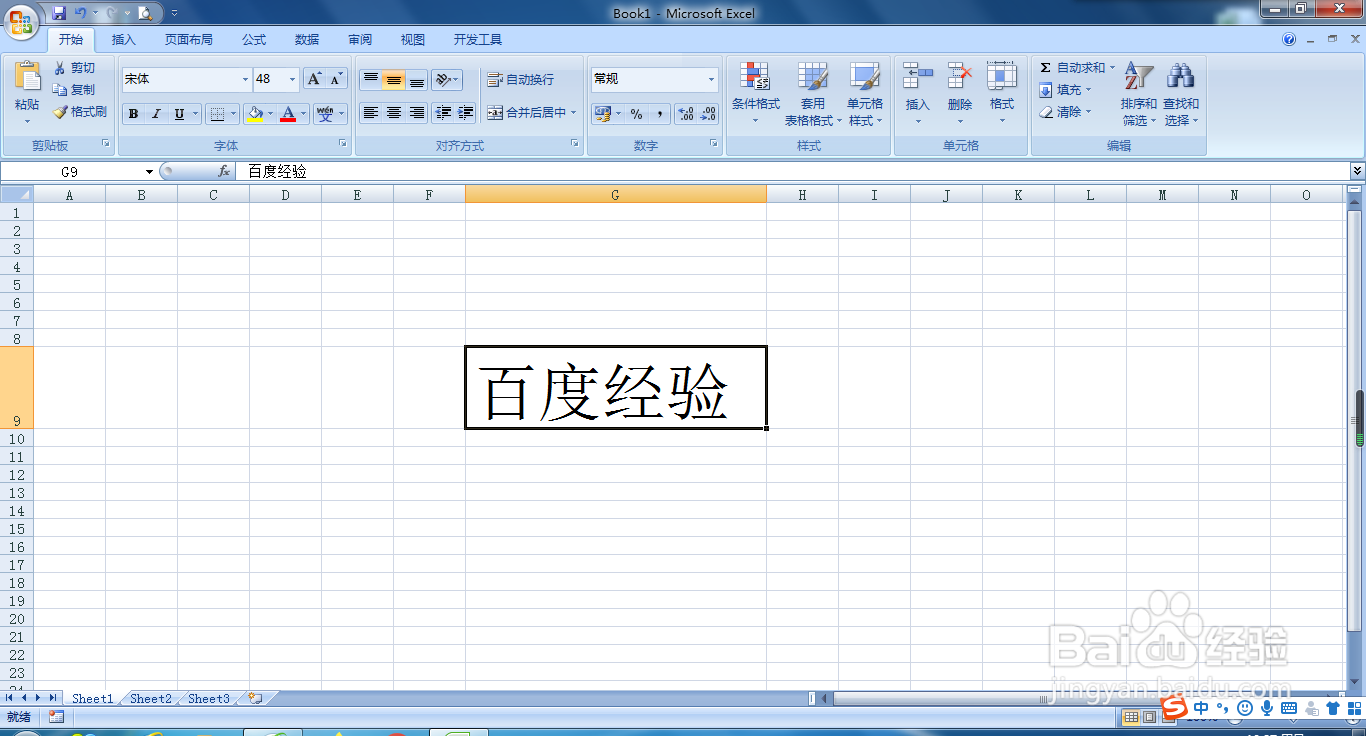Open 排序和筛选 sort and filter
This screenshot has height=736, width=1366.
[1139, 93]
